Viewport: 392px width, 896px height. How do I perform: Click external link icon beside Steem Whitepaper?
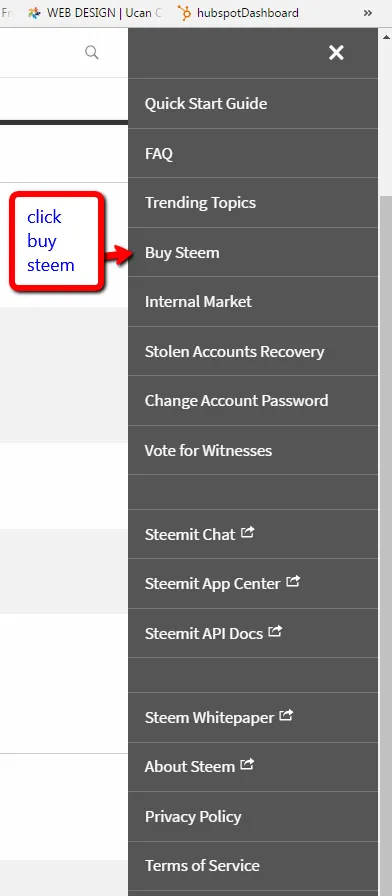tap(286, 715)
